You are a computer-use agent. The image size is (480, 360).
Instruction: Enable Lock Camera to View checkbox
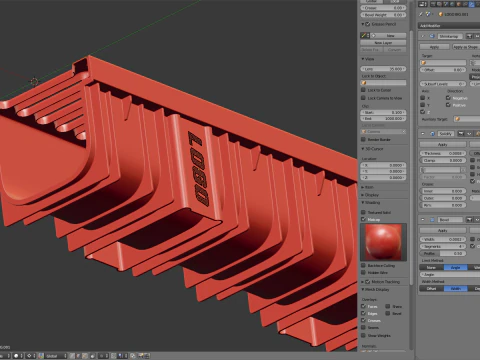(x=363, y=98)
